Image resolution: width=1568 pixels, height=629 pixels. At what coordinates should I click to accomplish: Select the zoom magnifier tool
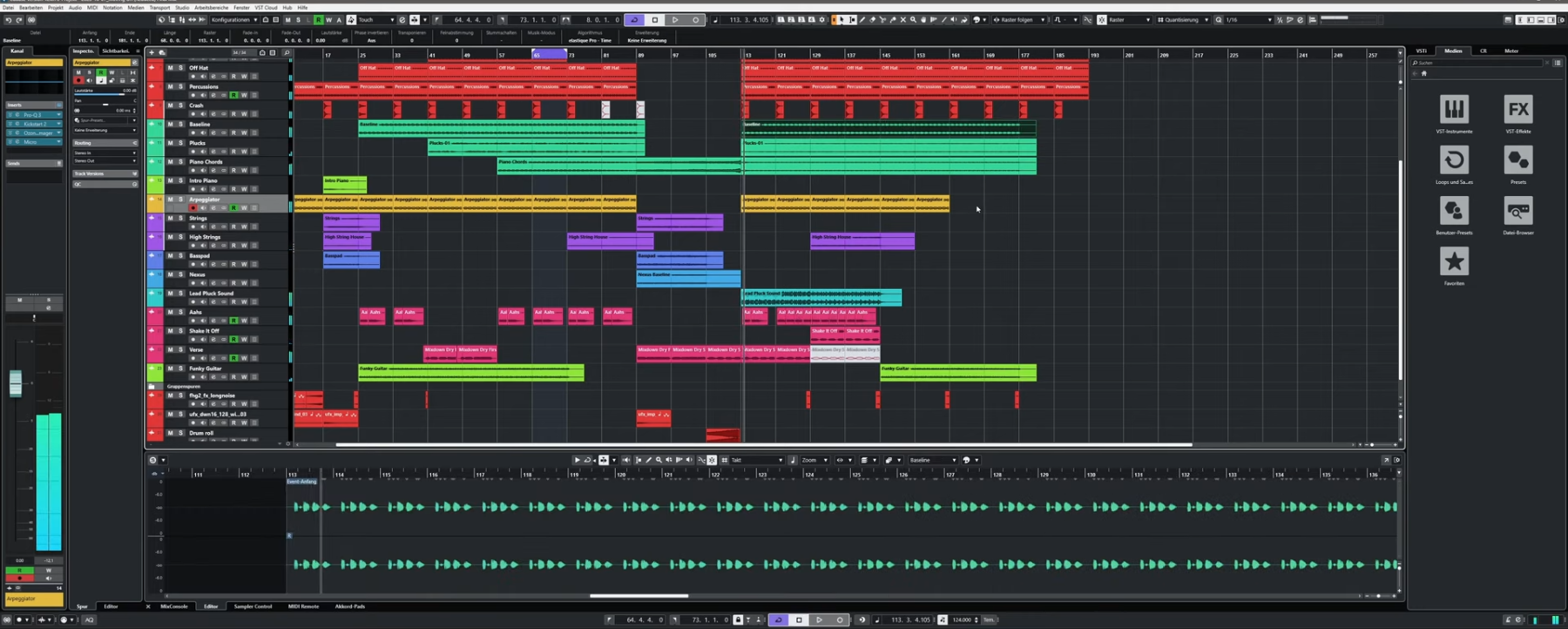point(913,19)
